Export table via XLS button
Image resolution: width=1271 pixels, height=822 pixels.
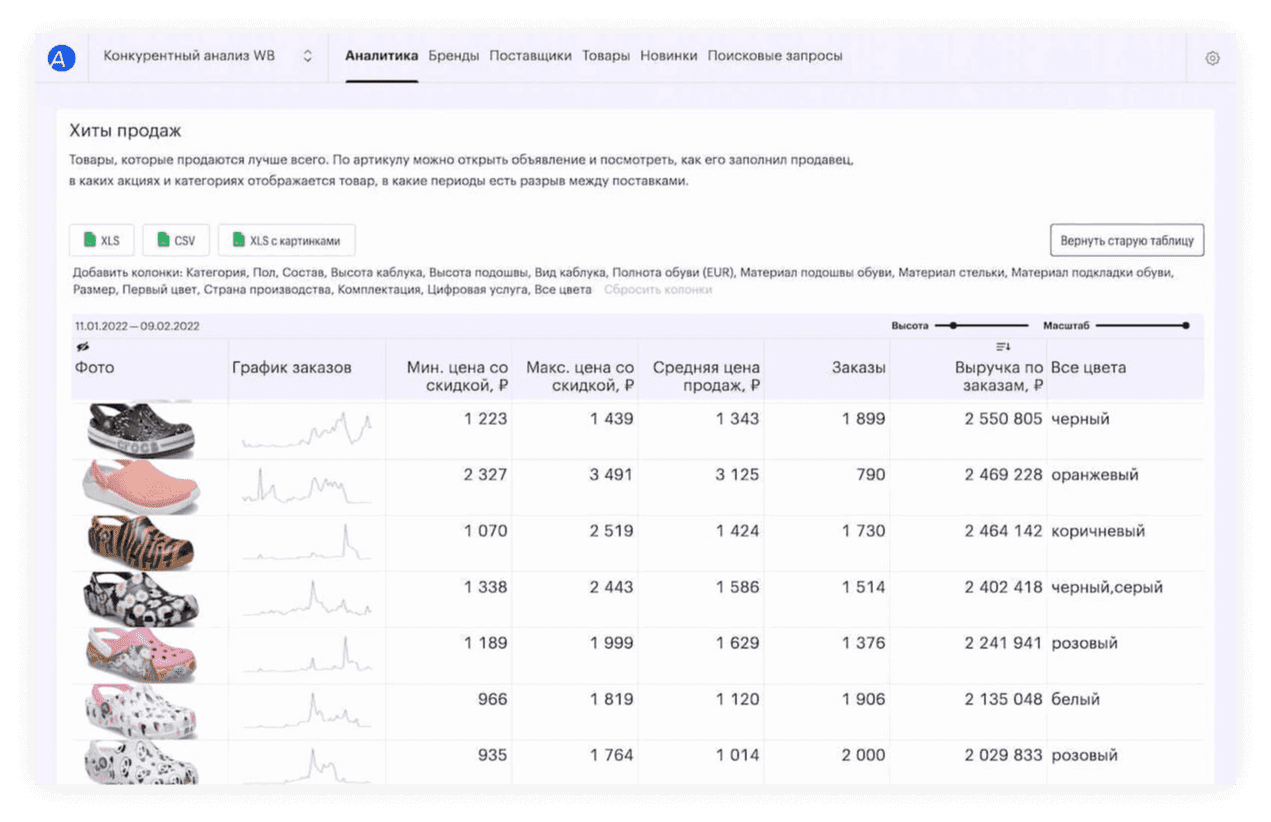101,240
